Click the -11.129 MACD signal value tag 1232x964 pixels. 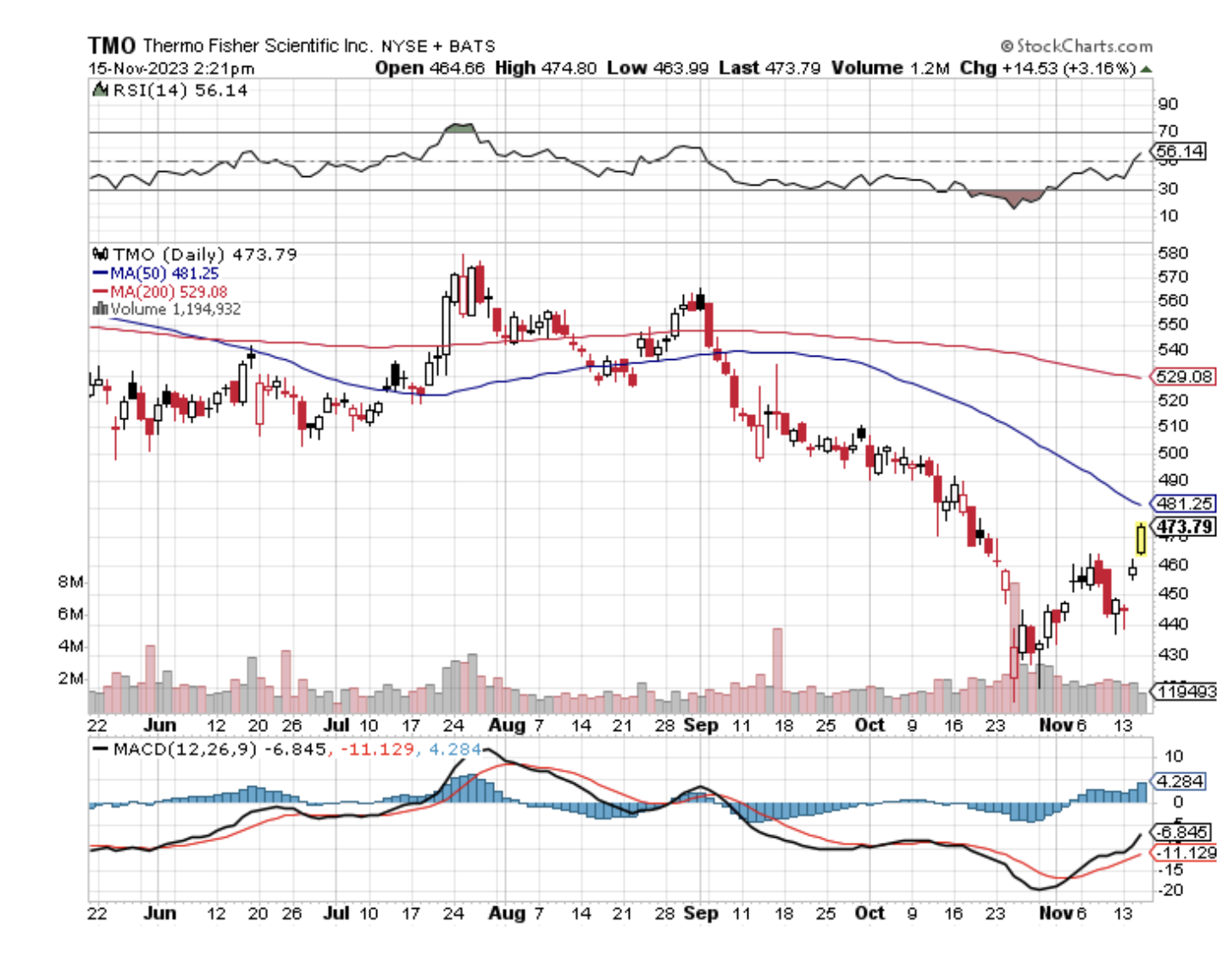pyautogui.click(x=1186, y=852)
